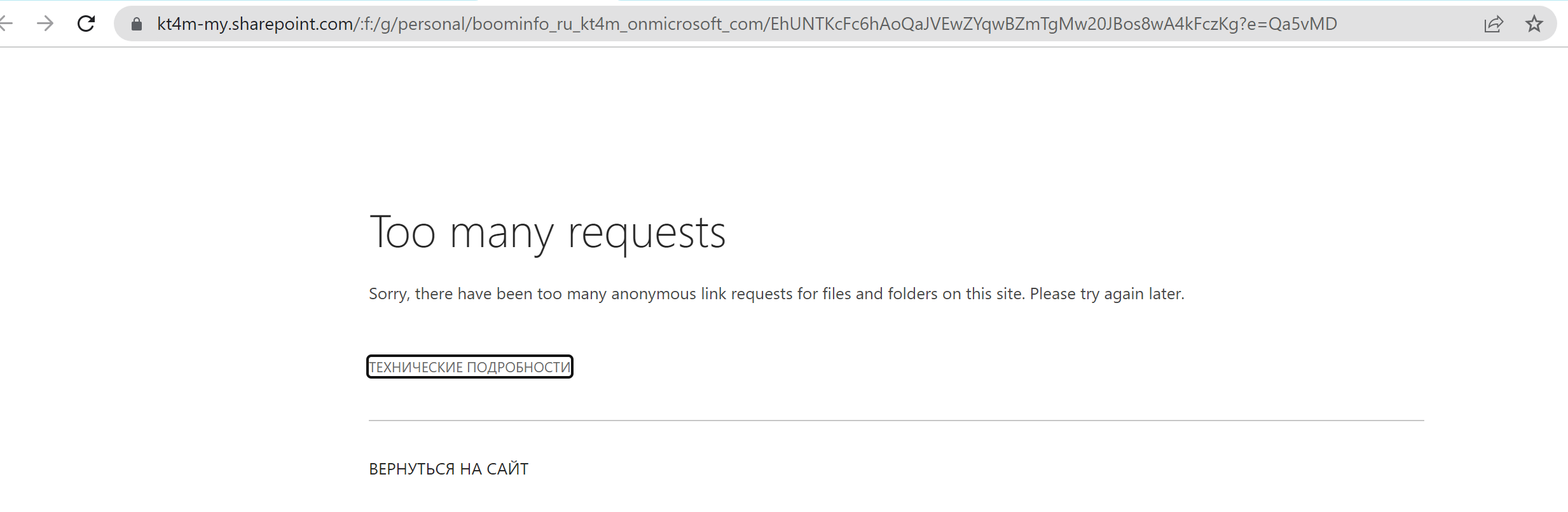1568x512 pixels.
Task: Expand ТЕХНИЧЕСКИЕ ПОДРОБНОСТИ details
Action: [x=470, y=367]
